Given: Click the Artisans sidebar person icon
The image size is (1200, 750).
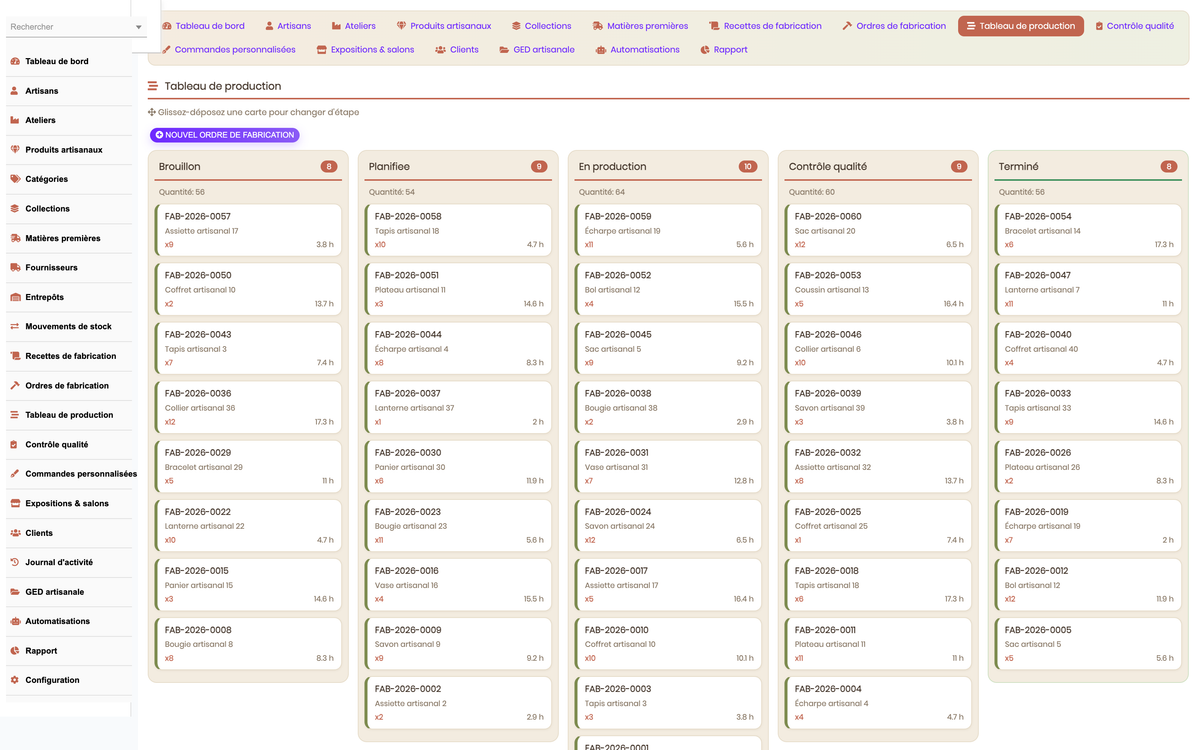Looking at the screenshot, I should [x=15, y=91].
